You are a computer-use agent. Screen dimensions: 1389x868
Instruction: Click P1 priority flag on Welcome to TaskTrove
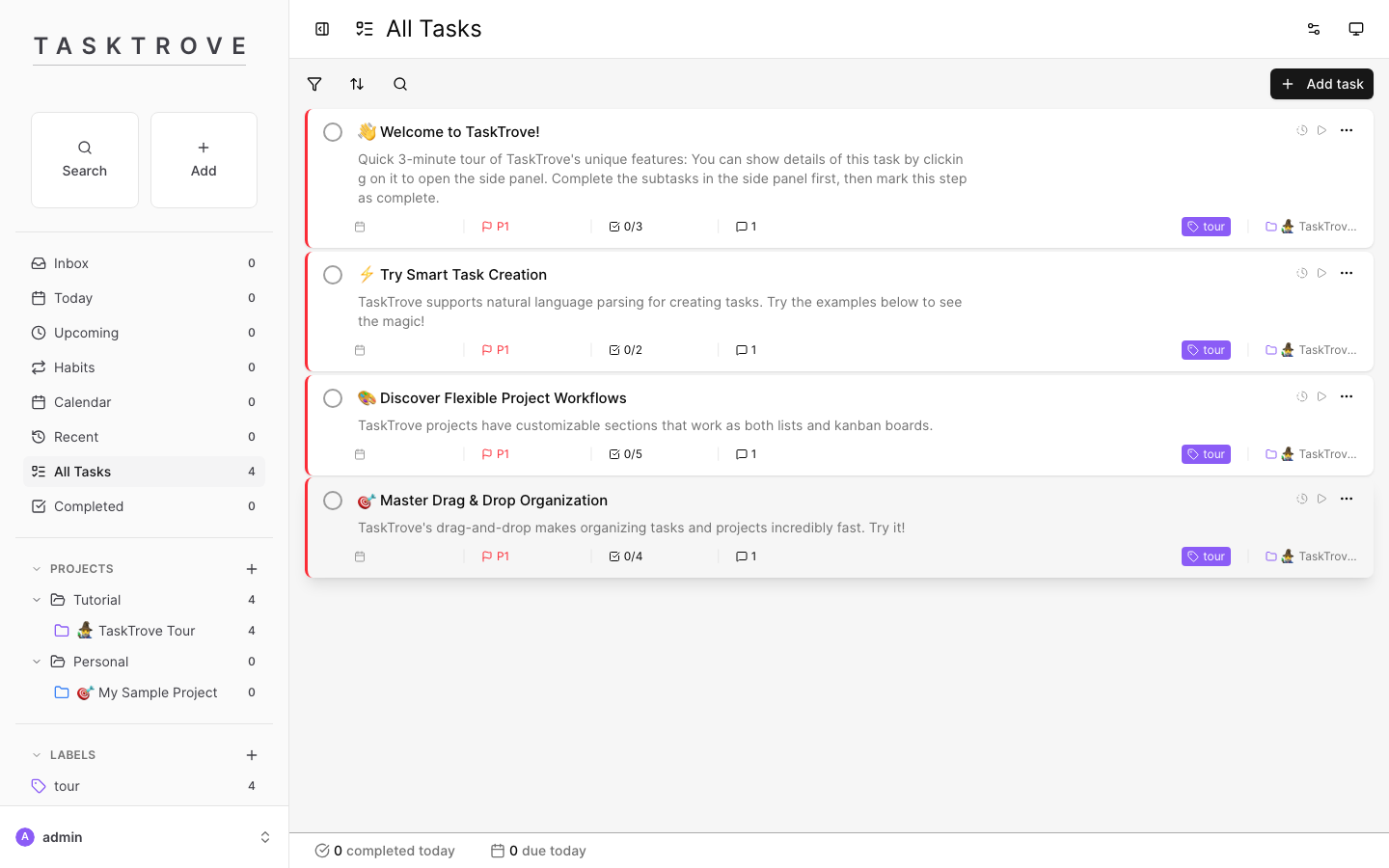click(495, 227)
